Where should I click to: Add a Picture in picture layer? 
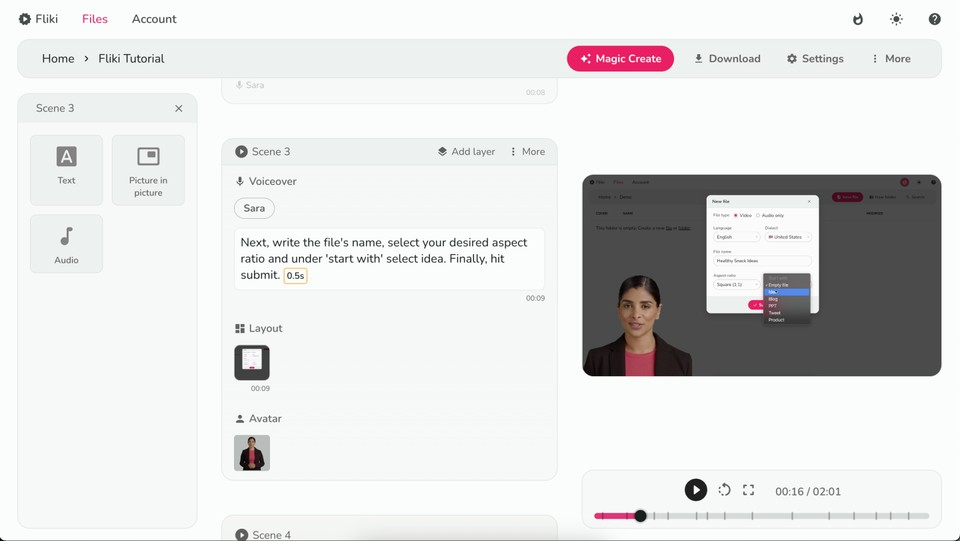148,170
